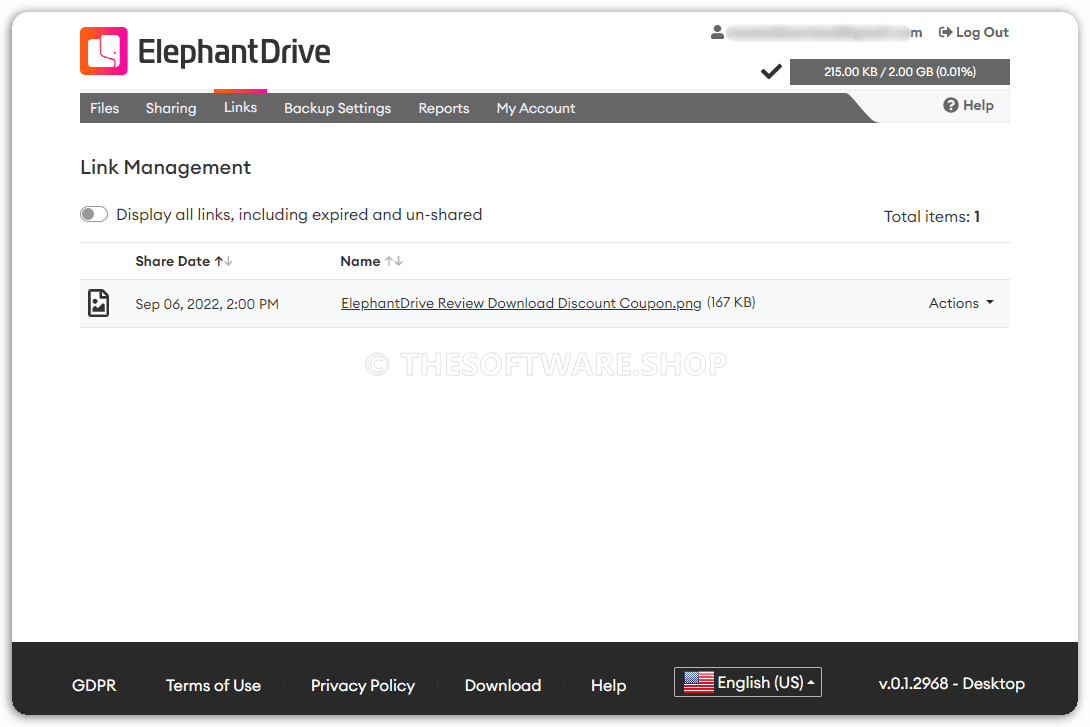Click the image file icon in the link row
The height and width of the screenshot is (727, 1090).
99,303
